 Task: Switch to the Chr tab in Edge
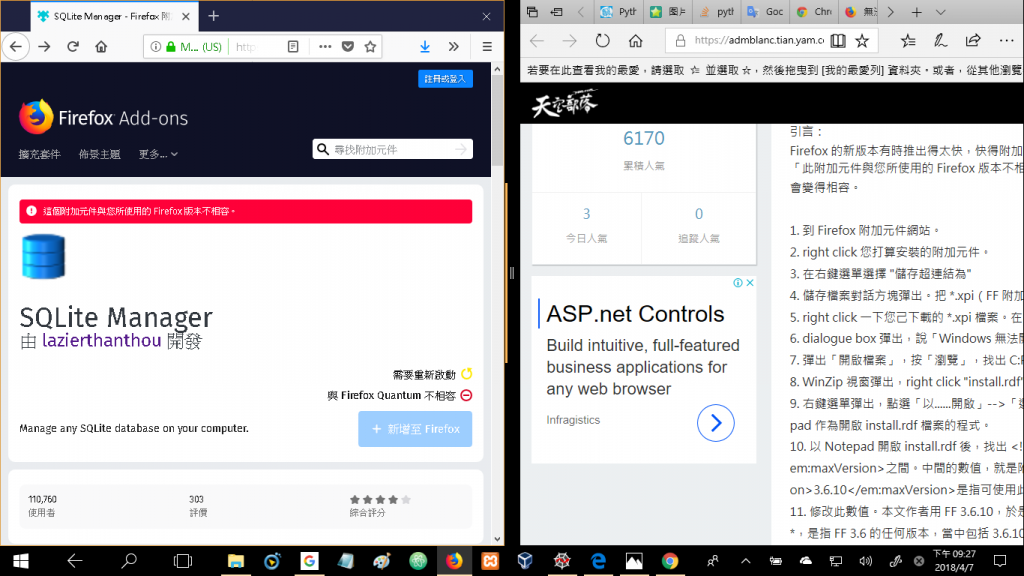click(814, 12)
